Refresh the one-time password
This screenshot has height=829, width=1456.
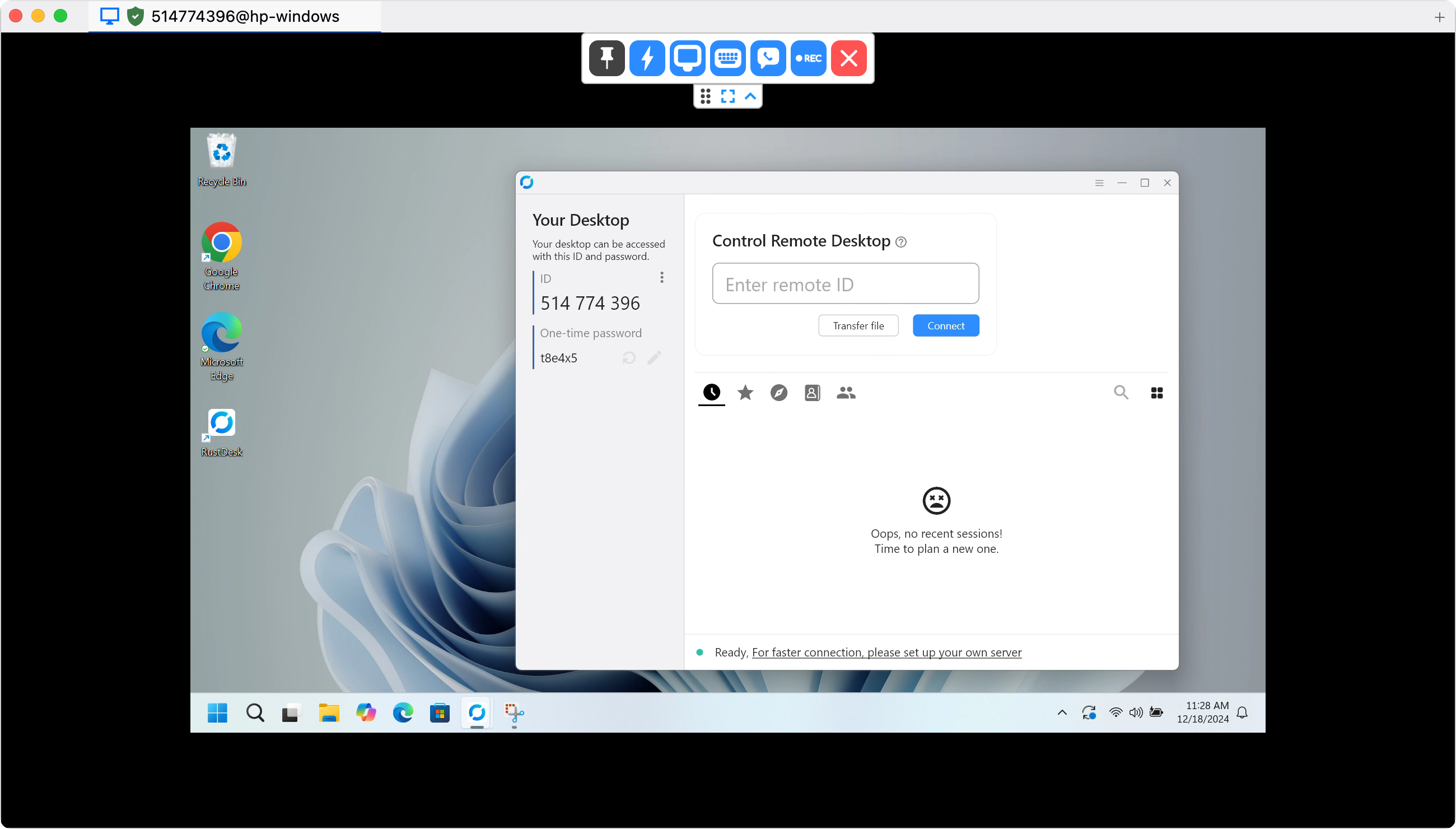(628, 357)
